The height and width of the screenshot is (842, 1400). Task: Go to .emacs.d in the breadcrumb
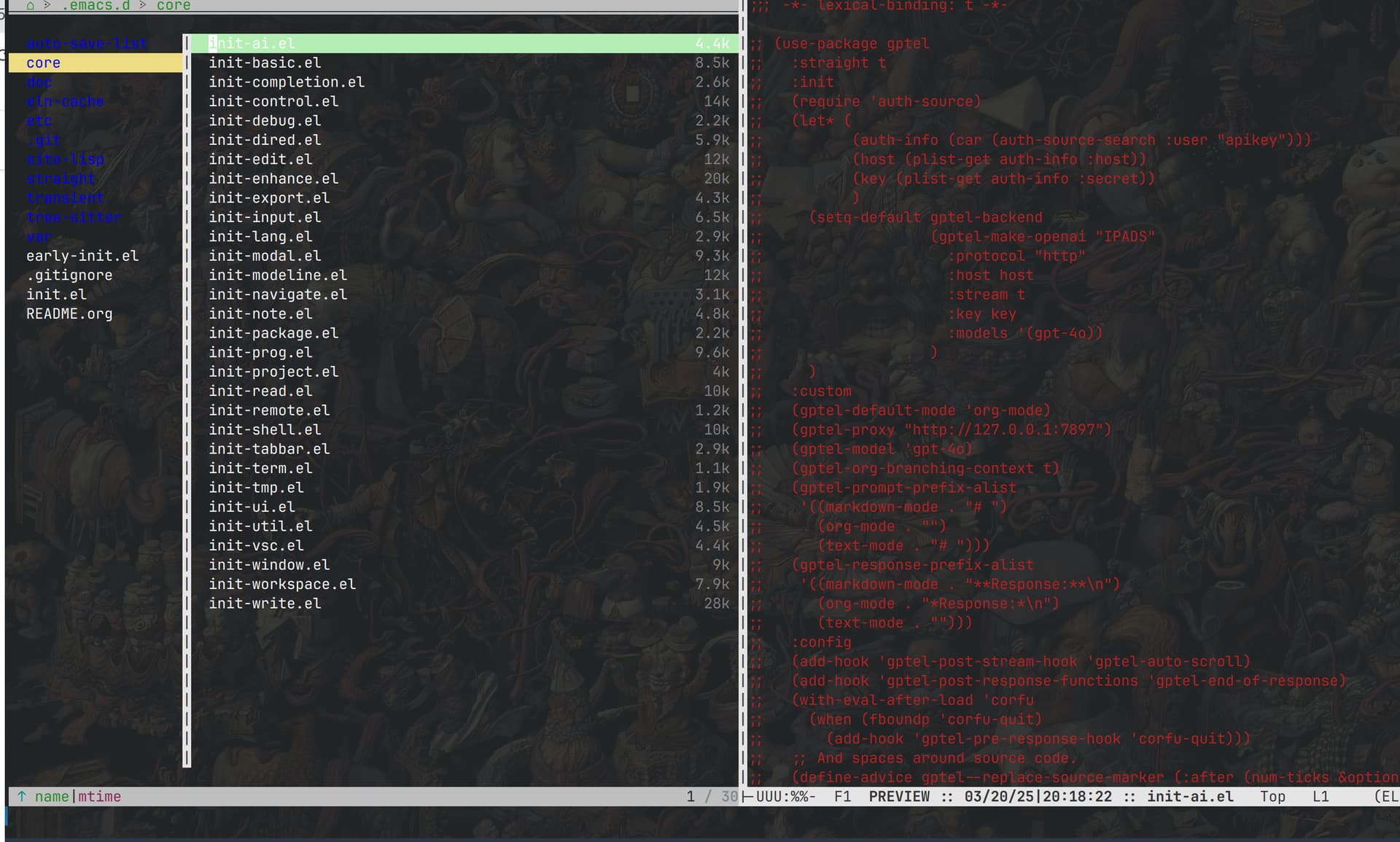[x=96, y=6]
